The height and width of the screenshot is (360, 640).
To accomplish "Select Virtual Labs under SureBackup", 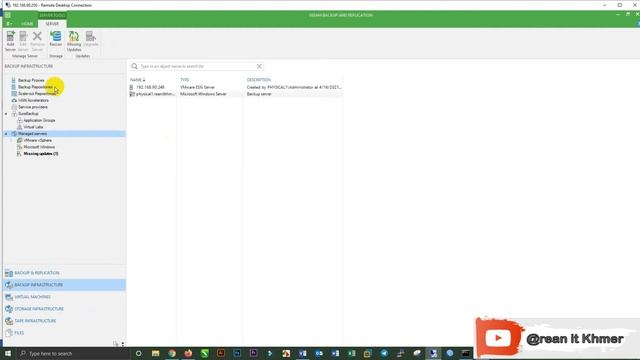I will (33, 127).
